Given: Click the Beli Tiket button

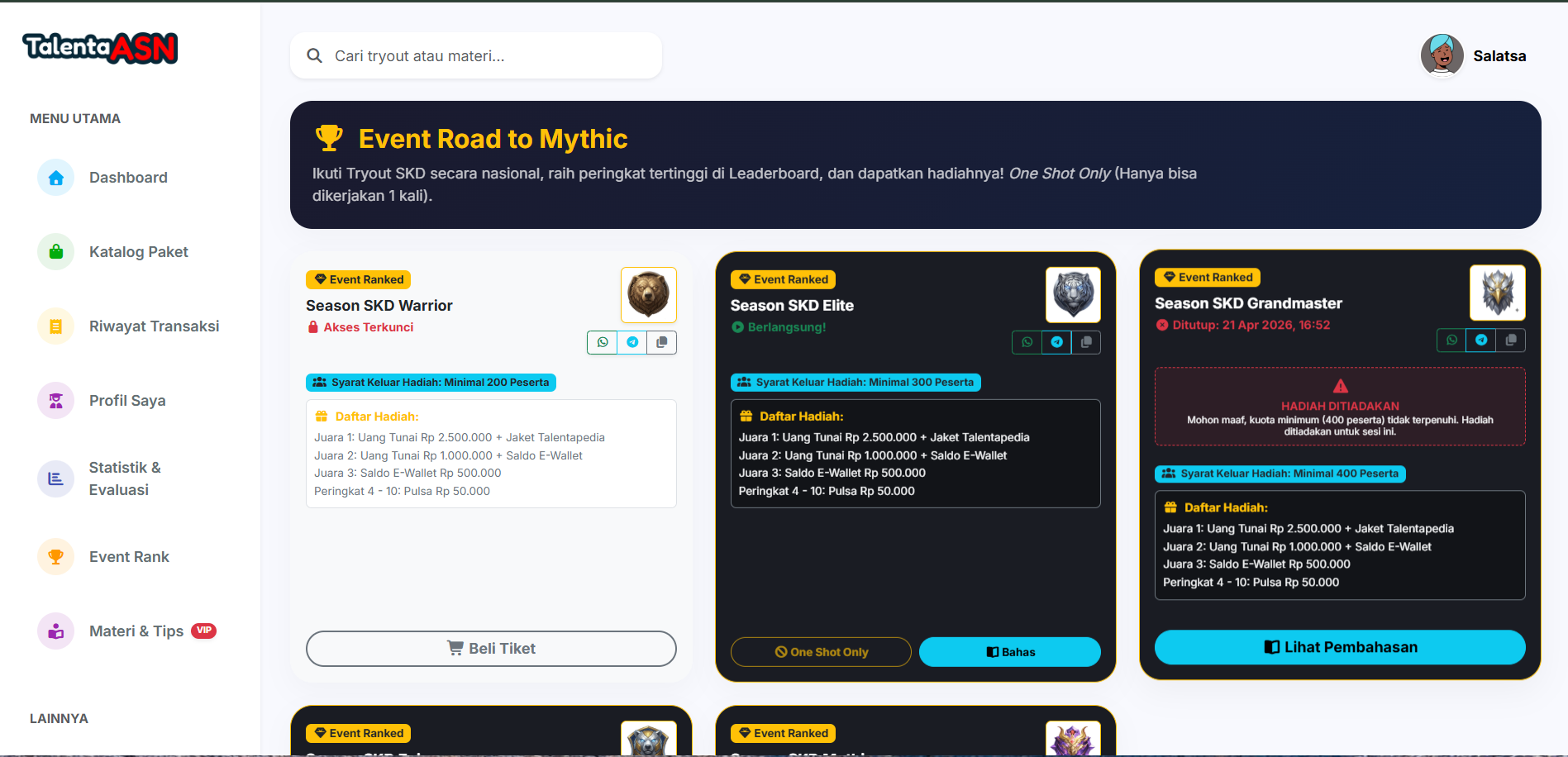Looking at the screenshot, I should click(491, 648).
